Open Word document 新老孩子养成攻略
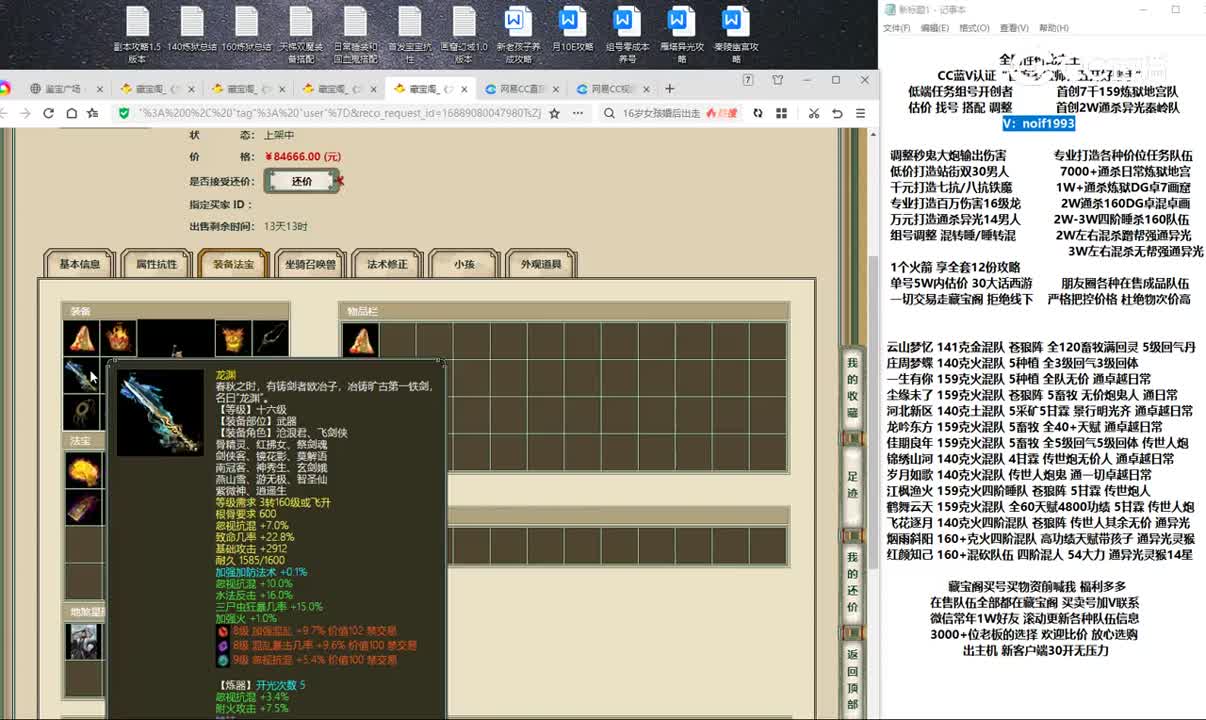This screenshot has width=1206, height=720. (517, 34)
